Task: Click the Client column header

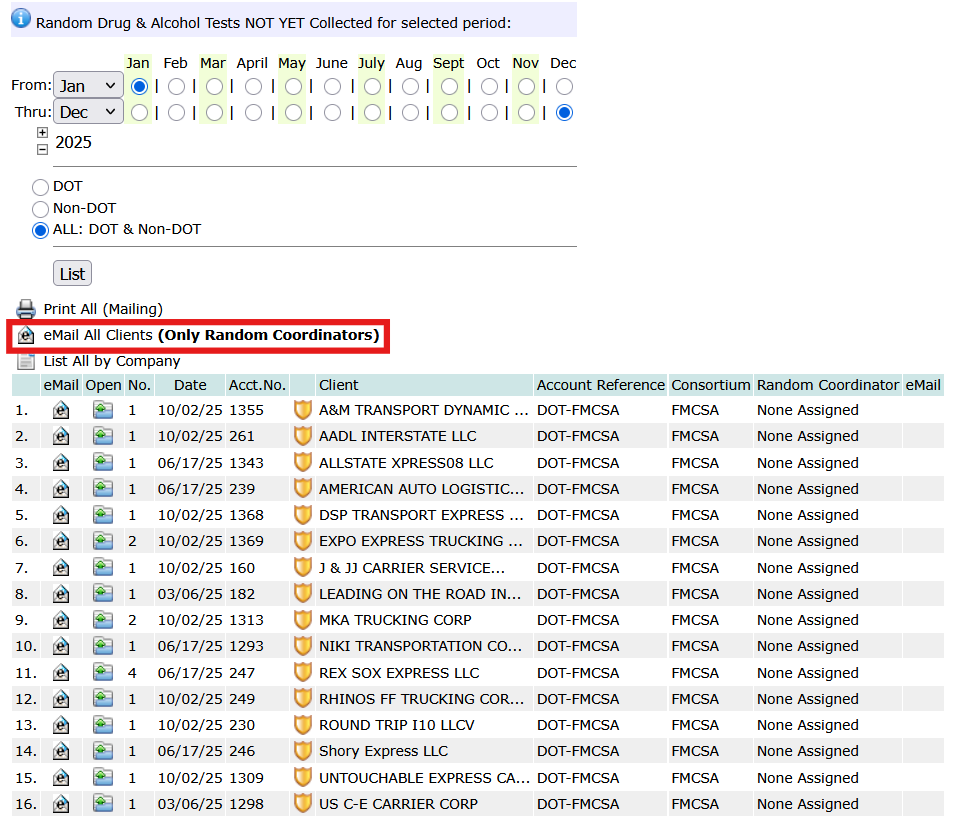Action: coord(339,385)
